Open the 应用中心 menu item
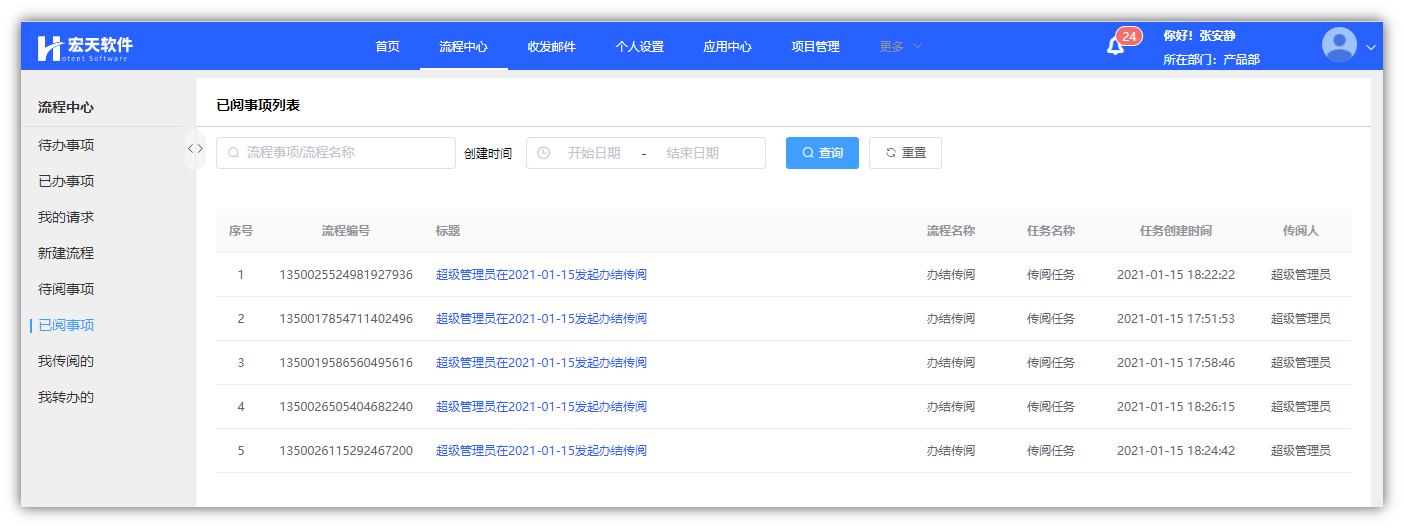Image resolution: width=1404 pixels, height=528 pixels. (727, 46)
